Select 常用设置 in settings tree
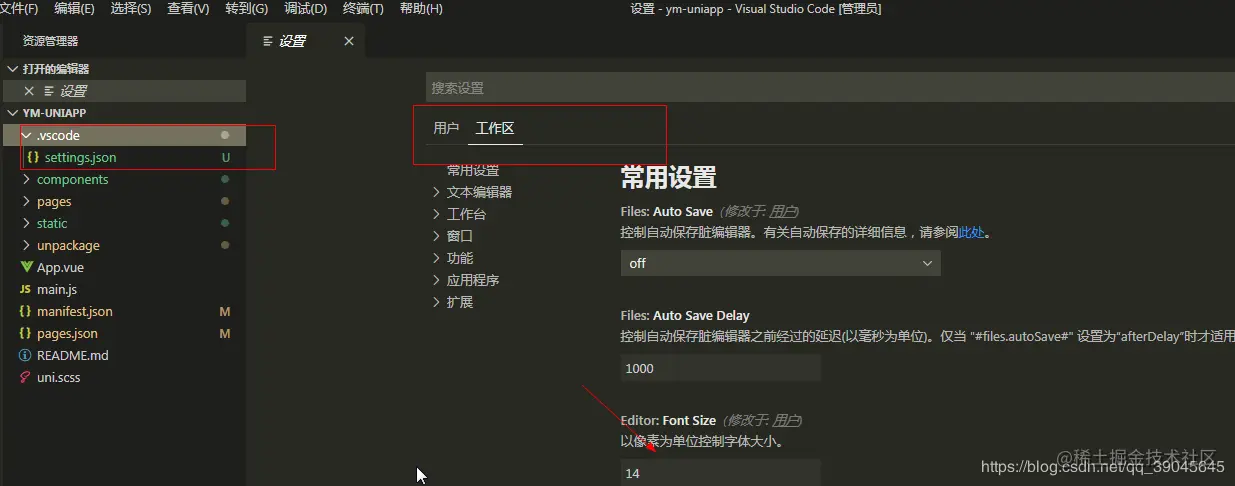This screenshot has width=1235, height=486. tap(473, 170)
